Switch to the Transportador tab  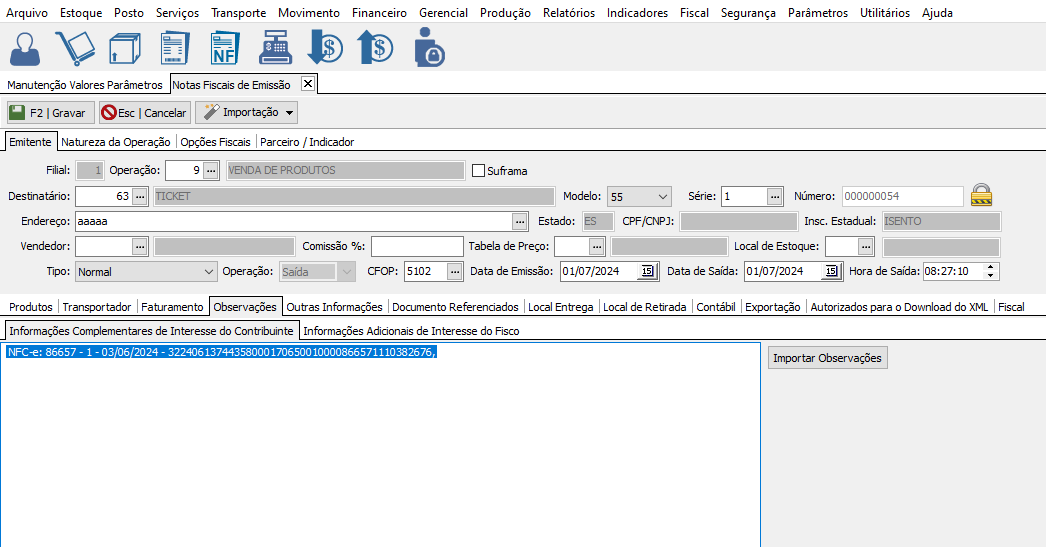pos(96,307)
